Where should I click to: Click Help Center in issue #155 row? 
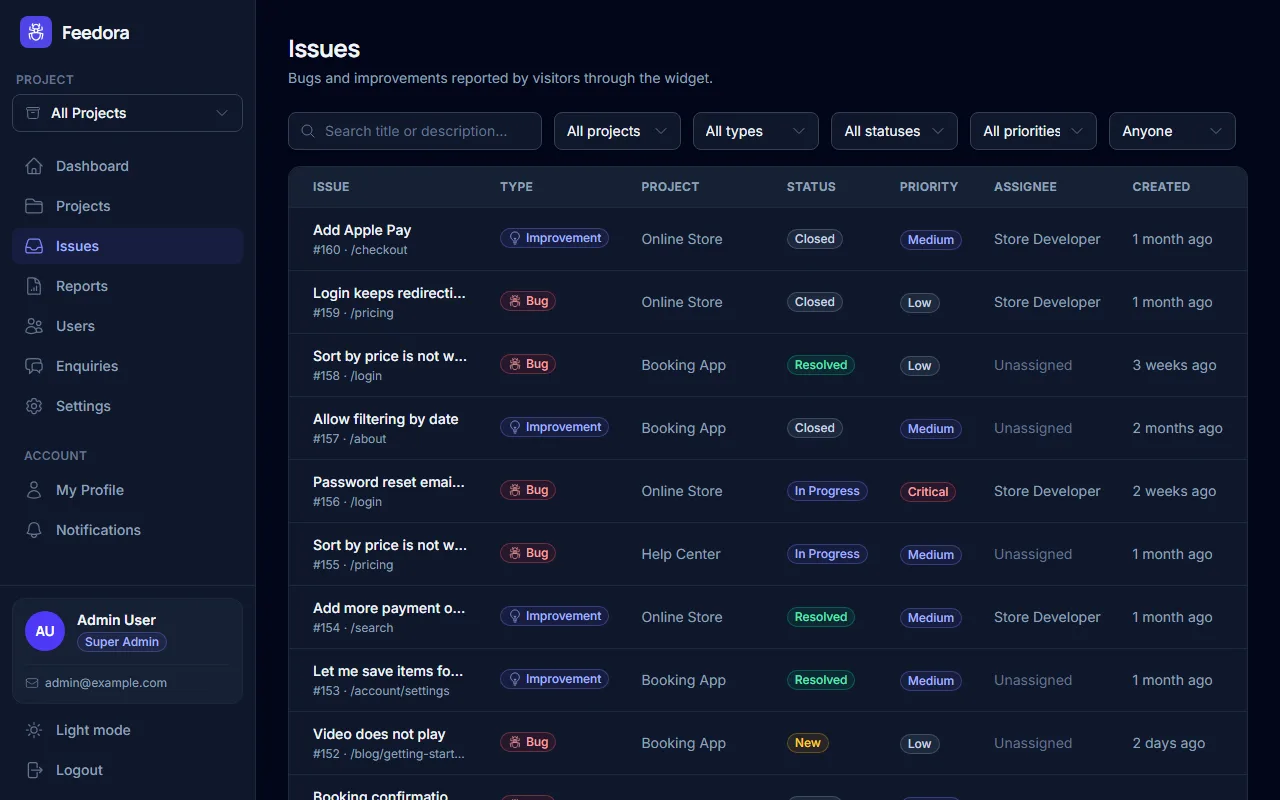681,554
